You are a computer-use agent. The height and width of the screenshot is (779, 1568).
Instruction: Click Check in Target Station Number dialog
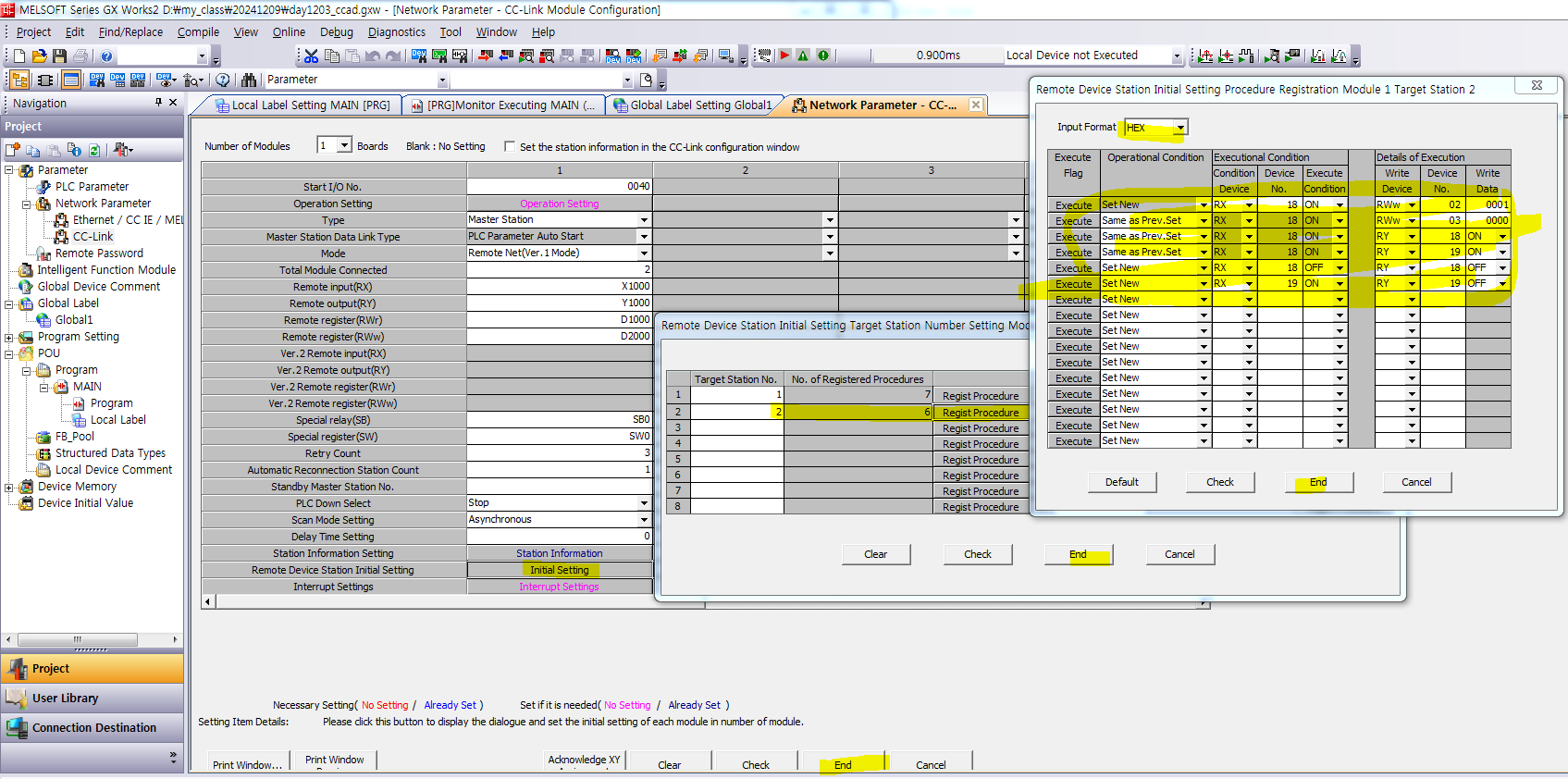[x=978, y=554]
